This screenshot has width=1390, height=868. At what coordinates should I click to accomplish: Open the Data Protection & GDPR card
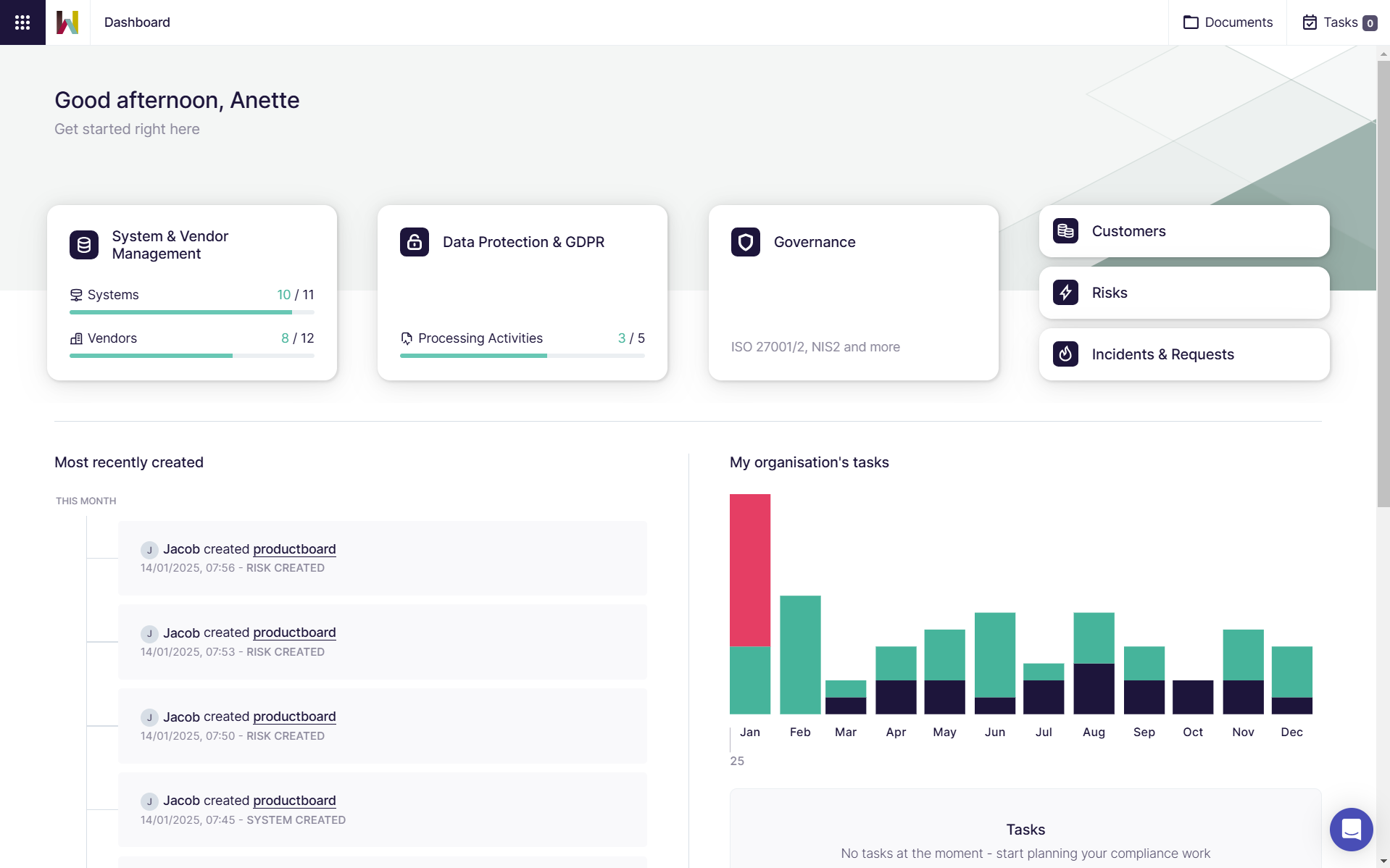[523, 293]
